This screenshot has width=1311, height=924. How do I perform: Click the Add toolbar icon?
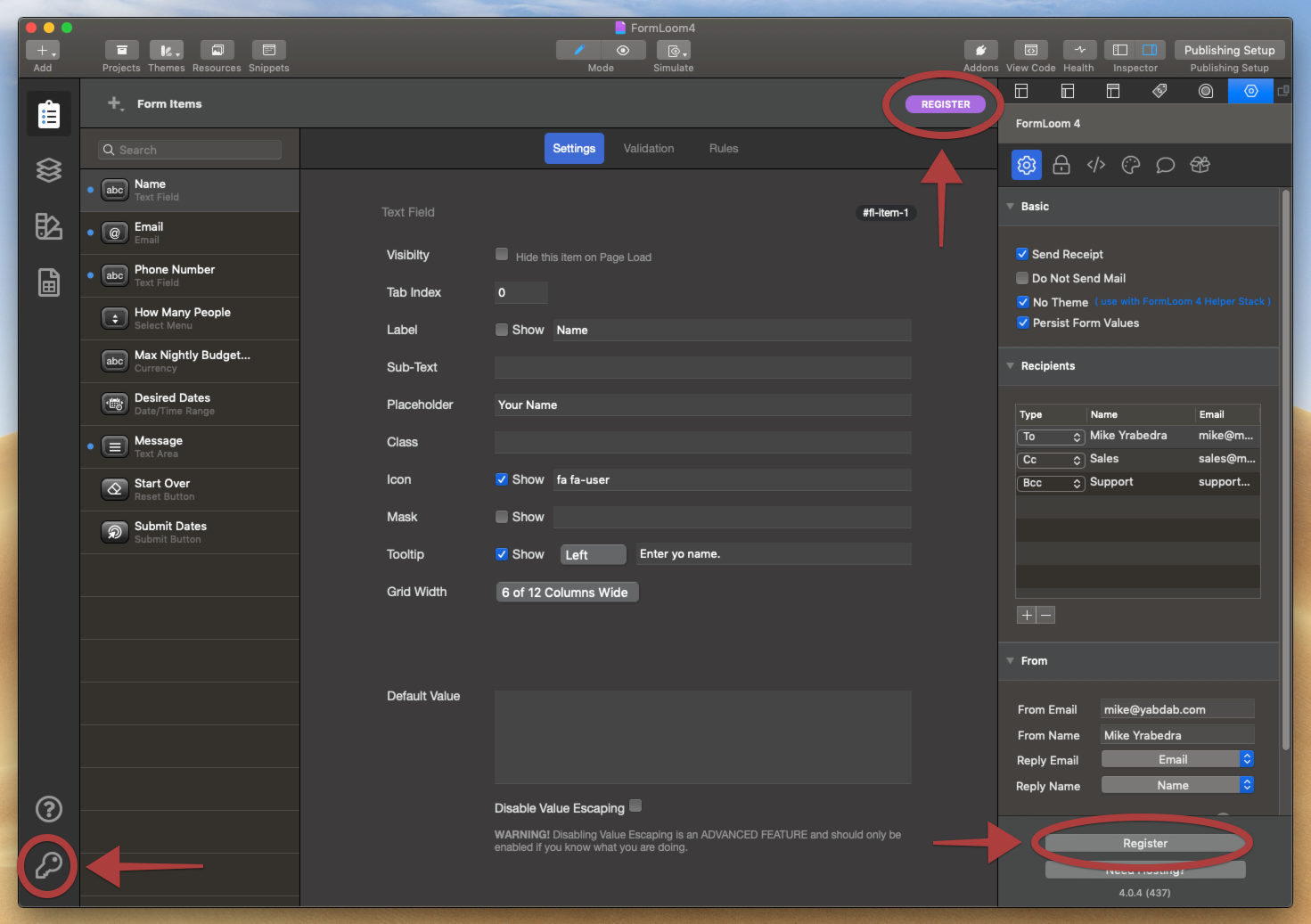(x=43, y=51)
